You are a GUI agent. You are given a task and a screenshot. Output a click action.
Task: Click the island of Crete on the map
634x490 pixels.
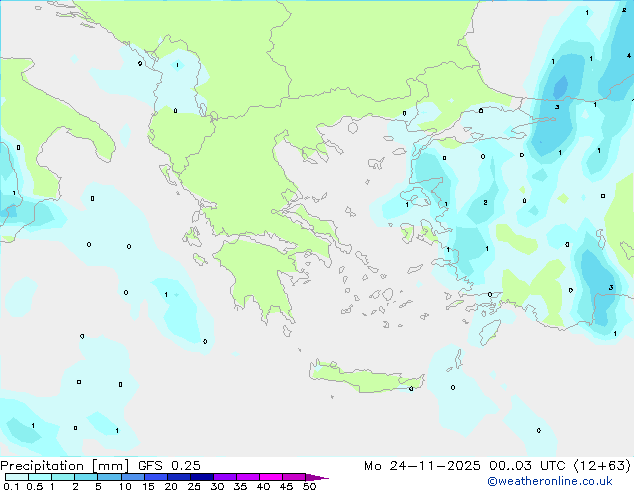(x=366, y=378)
